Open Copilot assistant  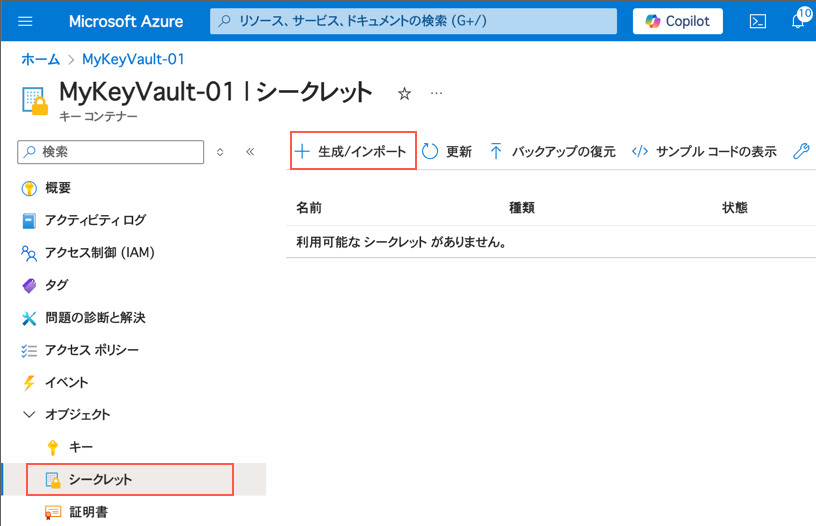tap(678, 21)
